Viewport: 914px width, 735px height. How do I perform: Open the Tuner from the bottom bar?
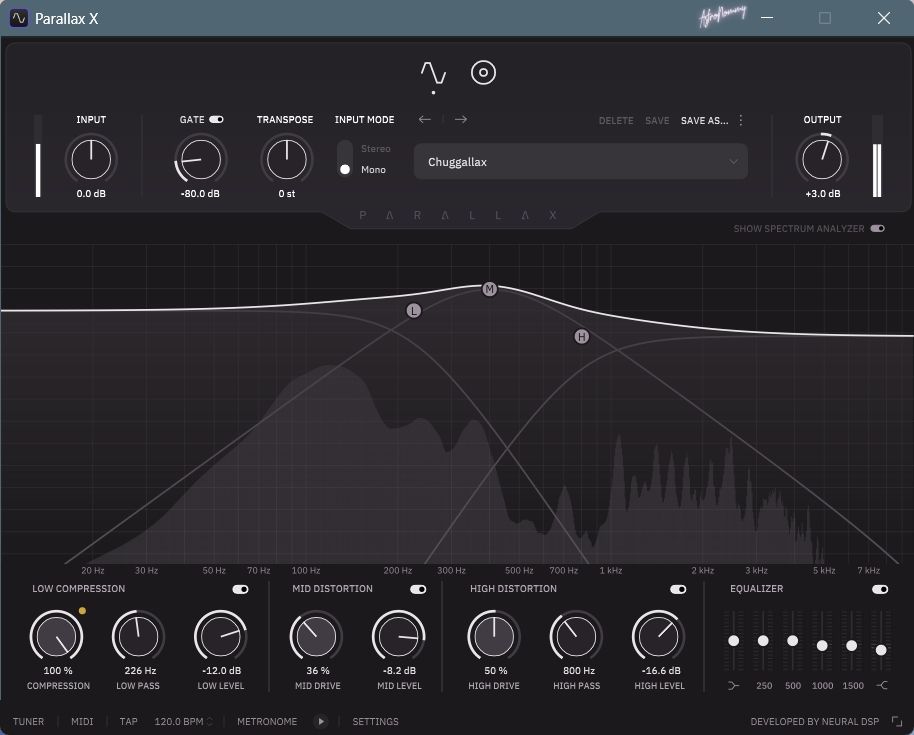(28, 721)
